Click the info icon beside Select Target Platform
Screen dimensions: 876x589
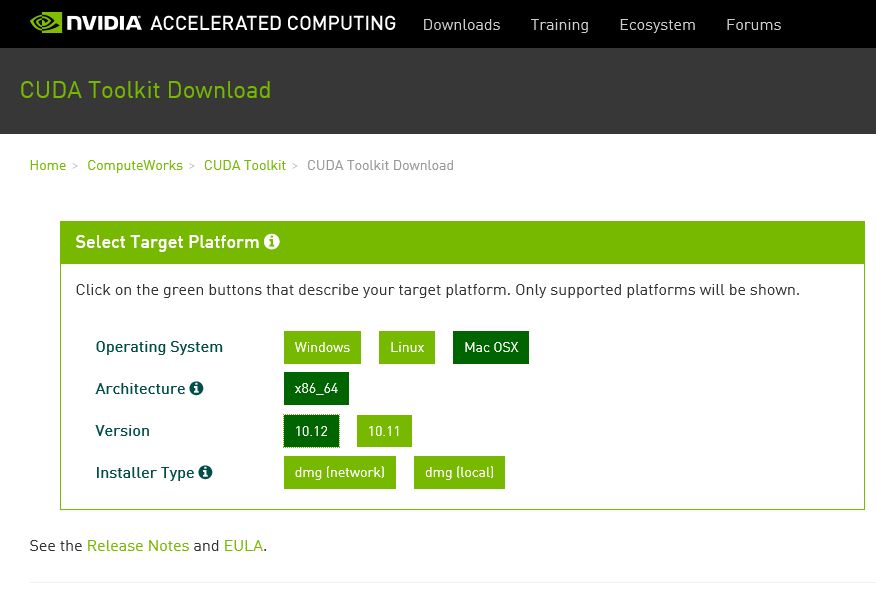point(272,241)
